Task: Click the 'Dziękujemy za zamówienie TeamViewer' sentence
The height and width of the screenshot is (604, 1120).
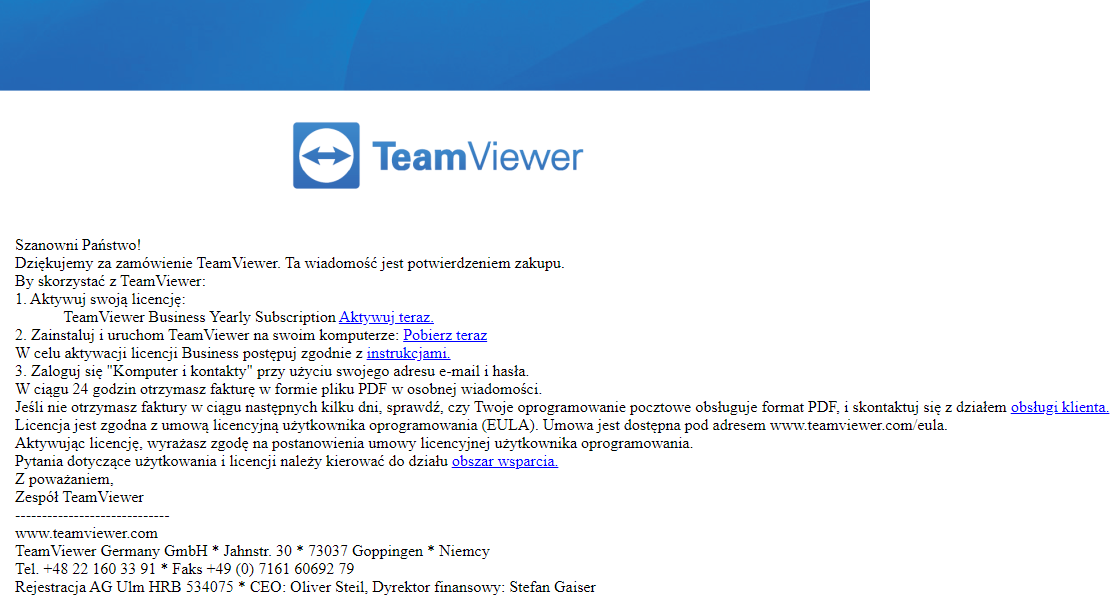Action: click(x=289, y=263)
